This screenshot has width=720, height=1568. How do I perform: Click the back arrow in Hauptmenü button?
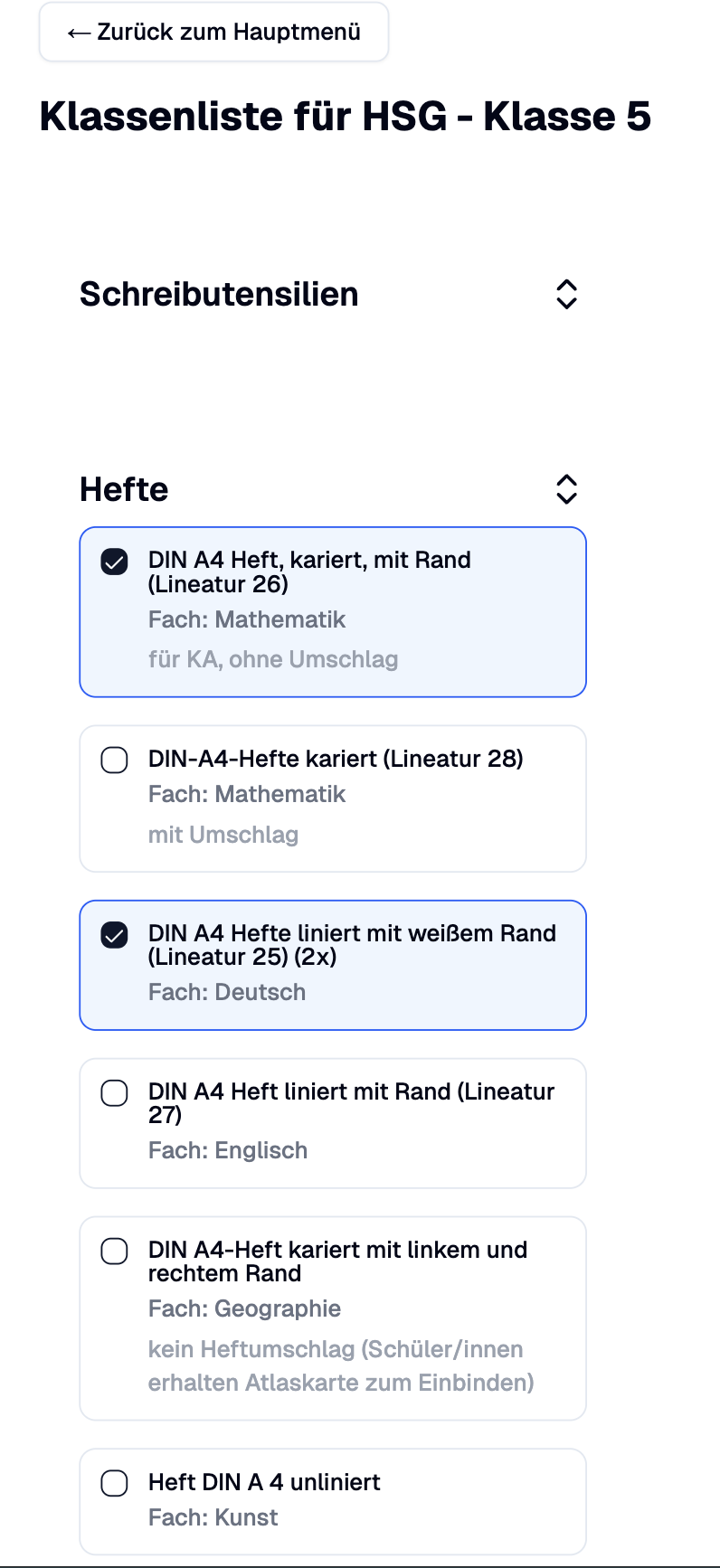point(79,33)
